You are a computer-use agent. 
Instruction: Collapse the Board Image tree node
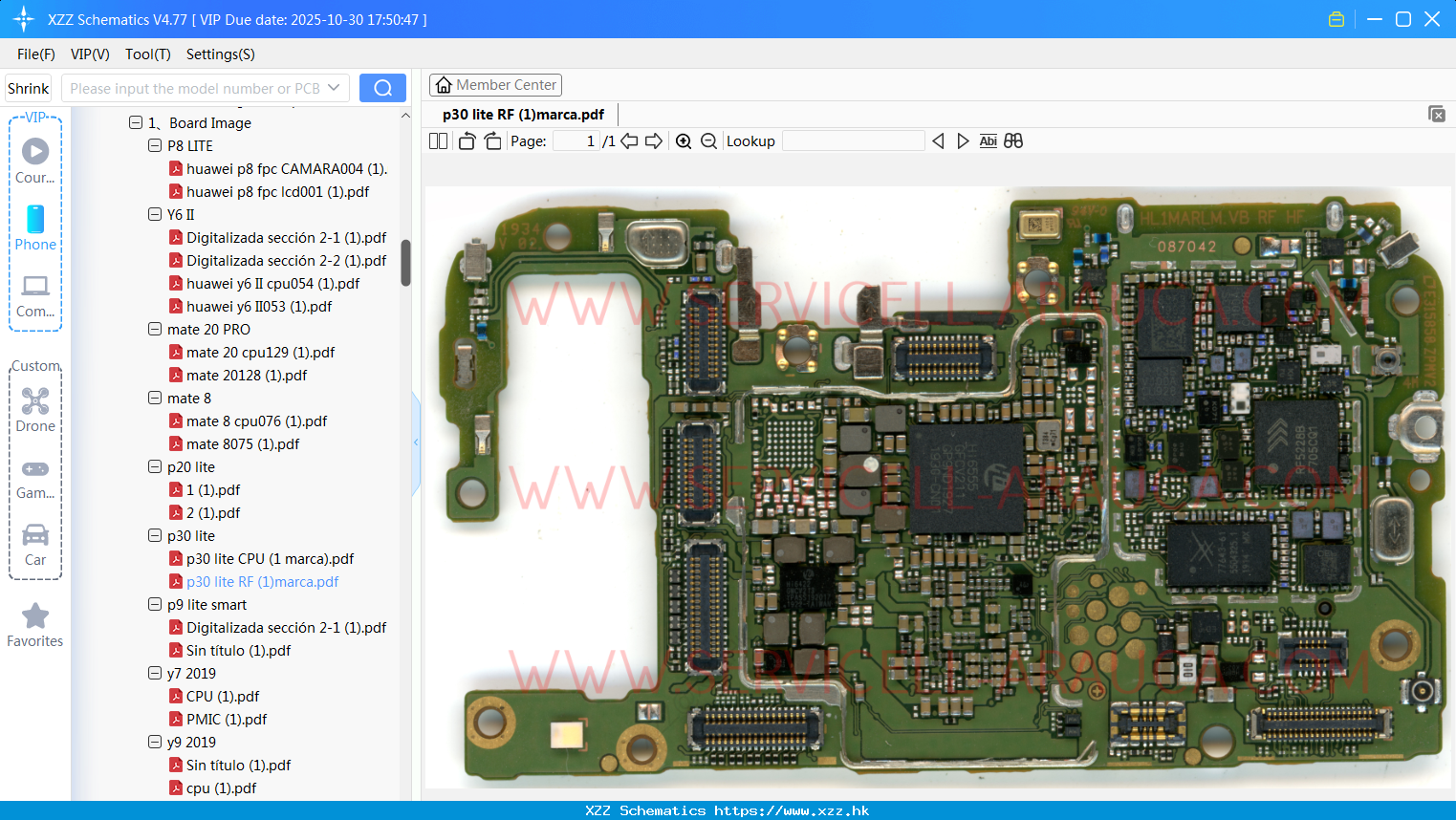[136, 122]
